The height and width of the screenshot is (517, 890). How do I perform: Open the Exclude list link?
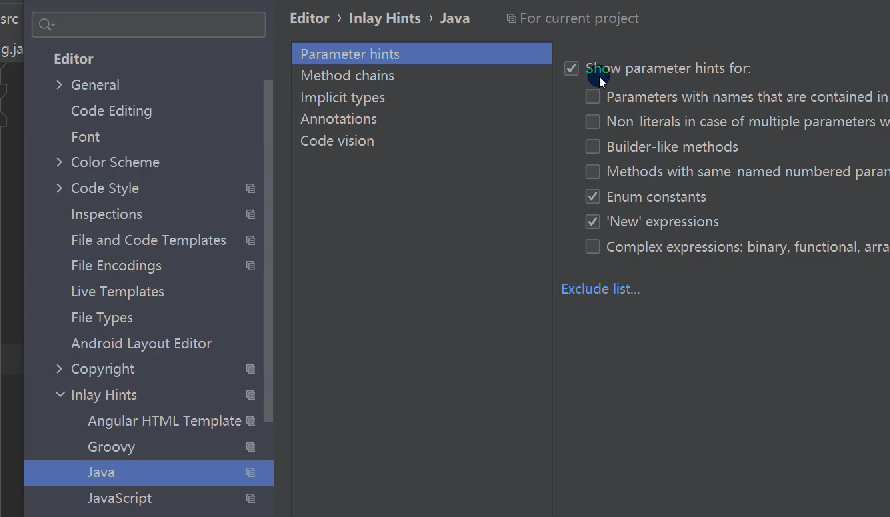pos(600,289)
